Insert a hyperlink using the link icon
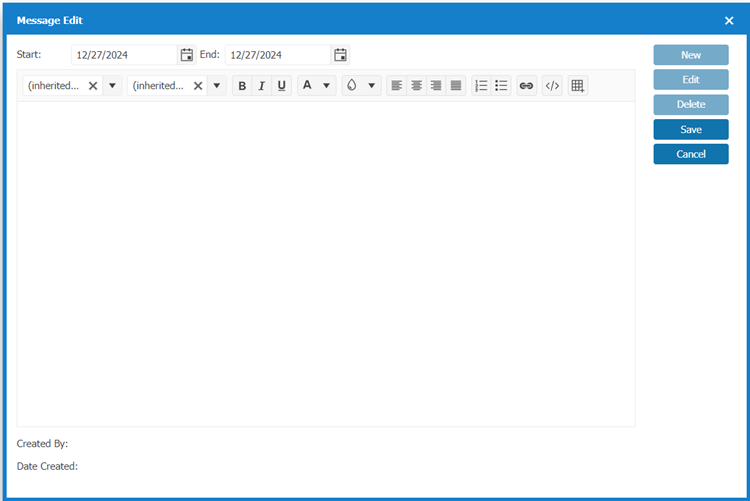The height and width of the screenshot is (501, 750). (x=526, y=86)
